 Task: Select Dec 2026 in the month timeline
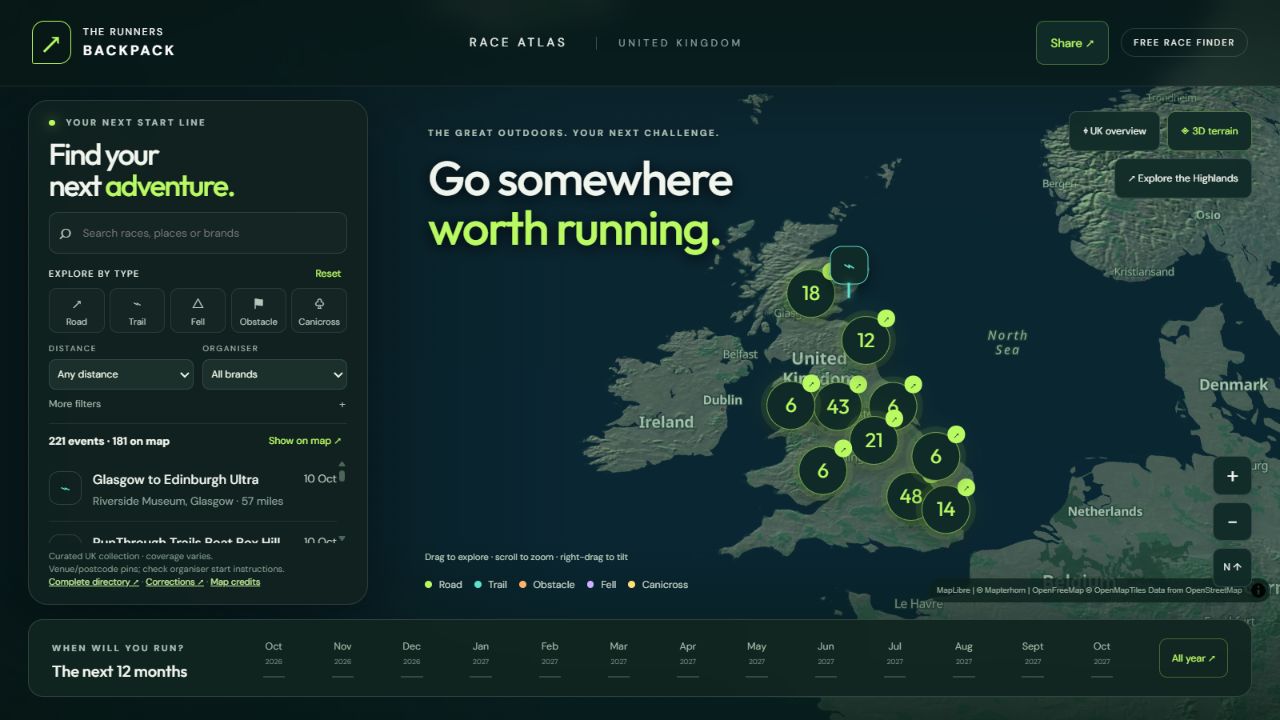tap(412, 657)
